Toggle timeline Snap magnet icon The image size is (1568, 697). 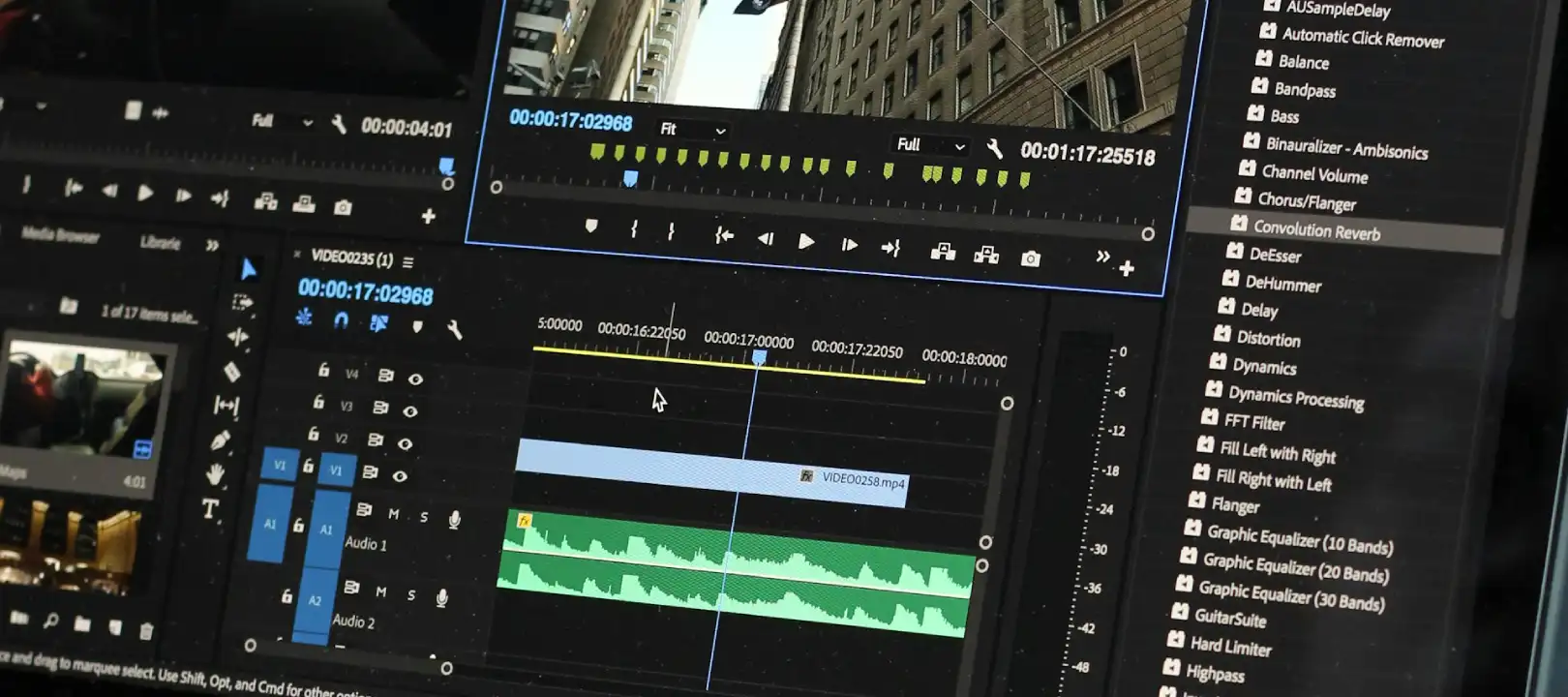pyautogui.click(x=340, y=320)
